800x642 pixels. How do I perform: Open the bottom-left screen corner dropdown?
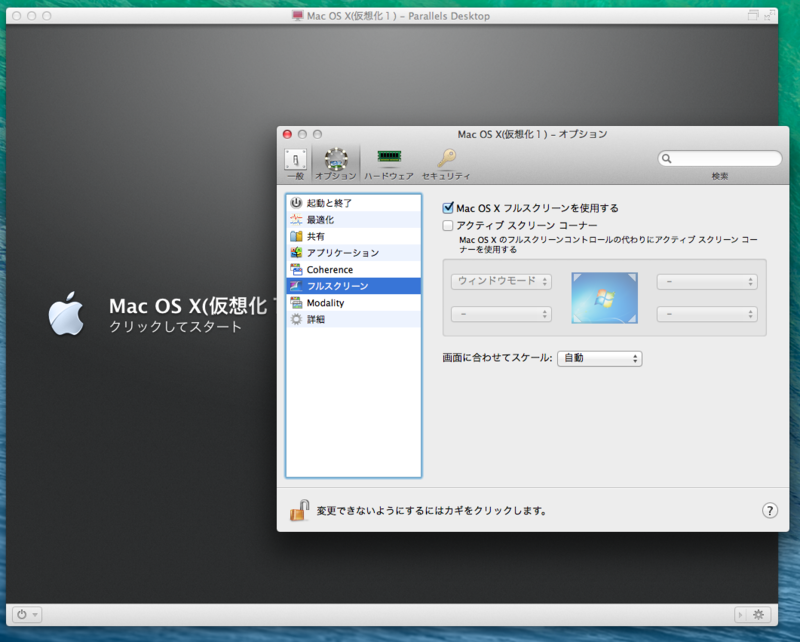click(x=501, y=314)
